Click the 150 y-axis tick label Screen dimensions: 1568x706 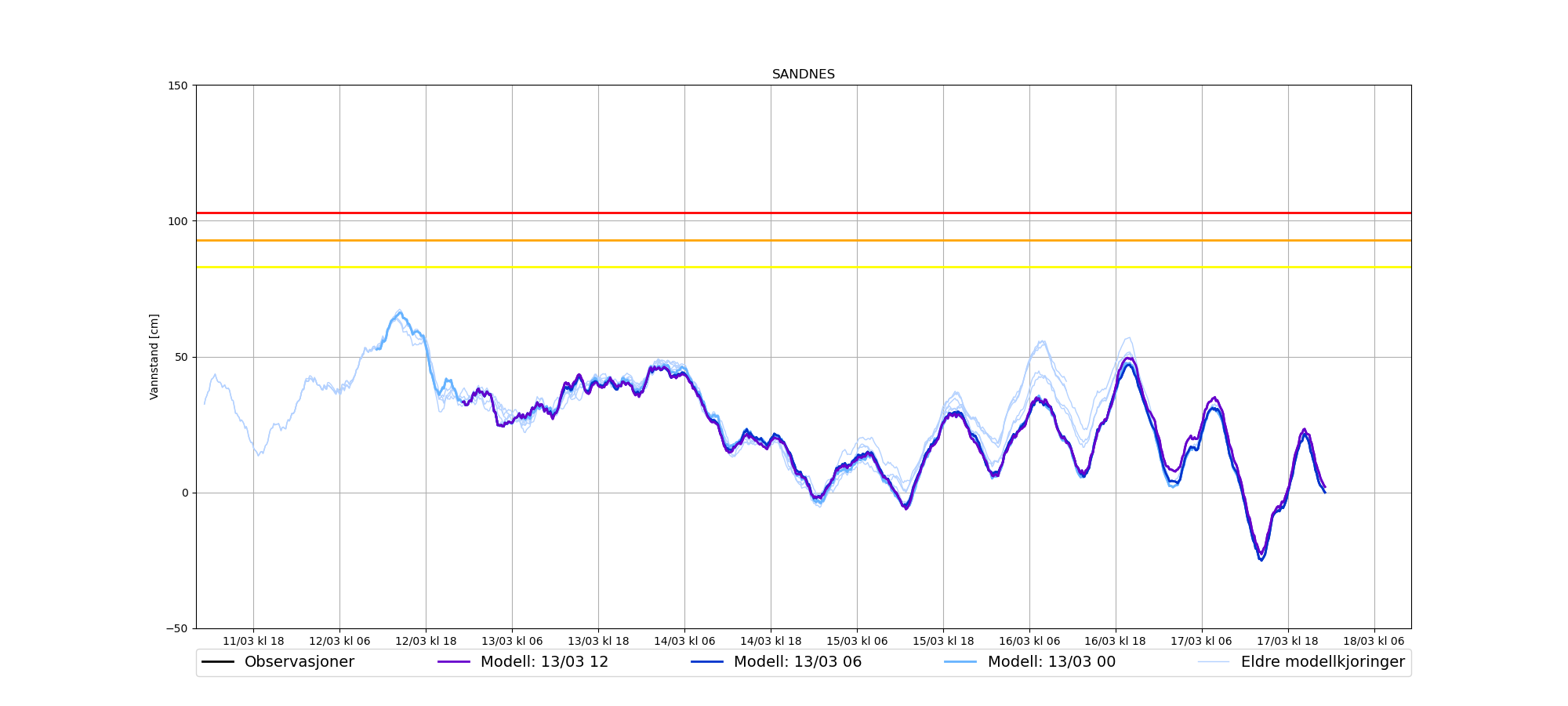[179, 86]
